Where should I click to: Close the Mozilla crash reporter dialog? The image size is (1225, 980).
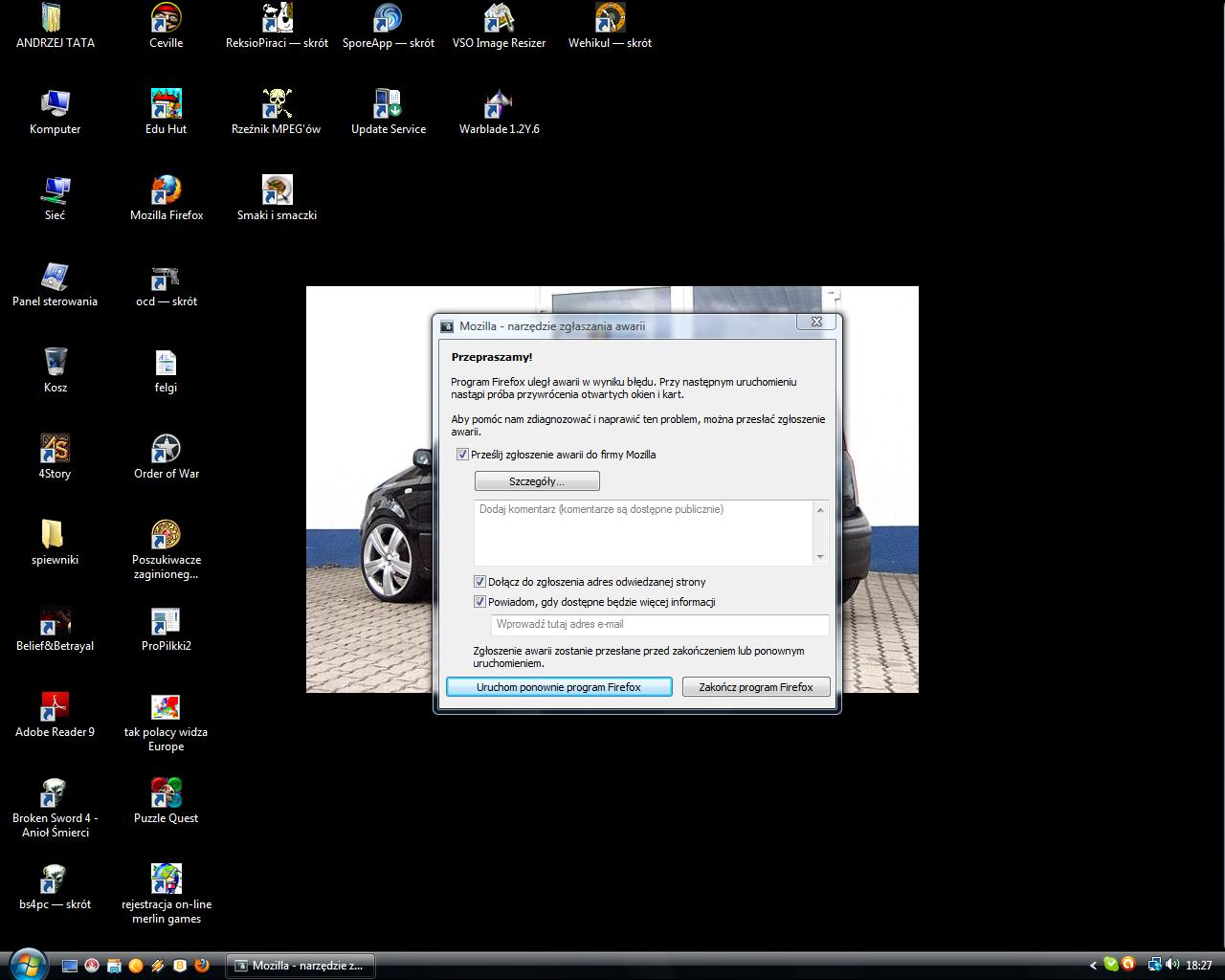816,323
